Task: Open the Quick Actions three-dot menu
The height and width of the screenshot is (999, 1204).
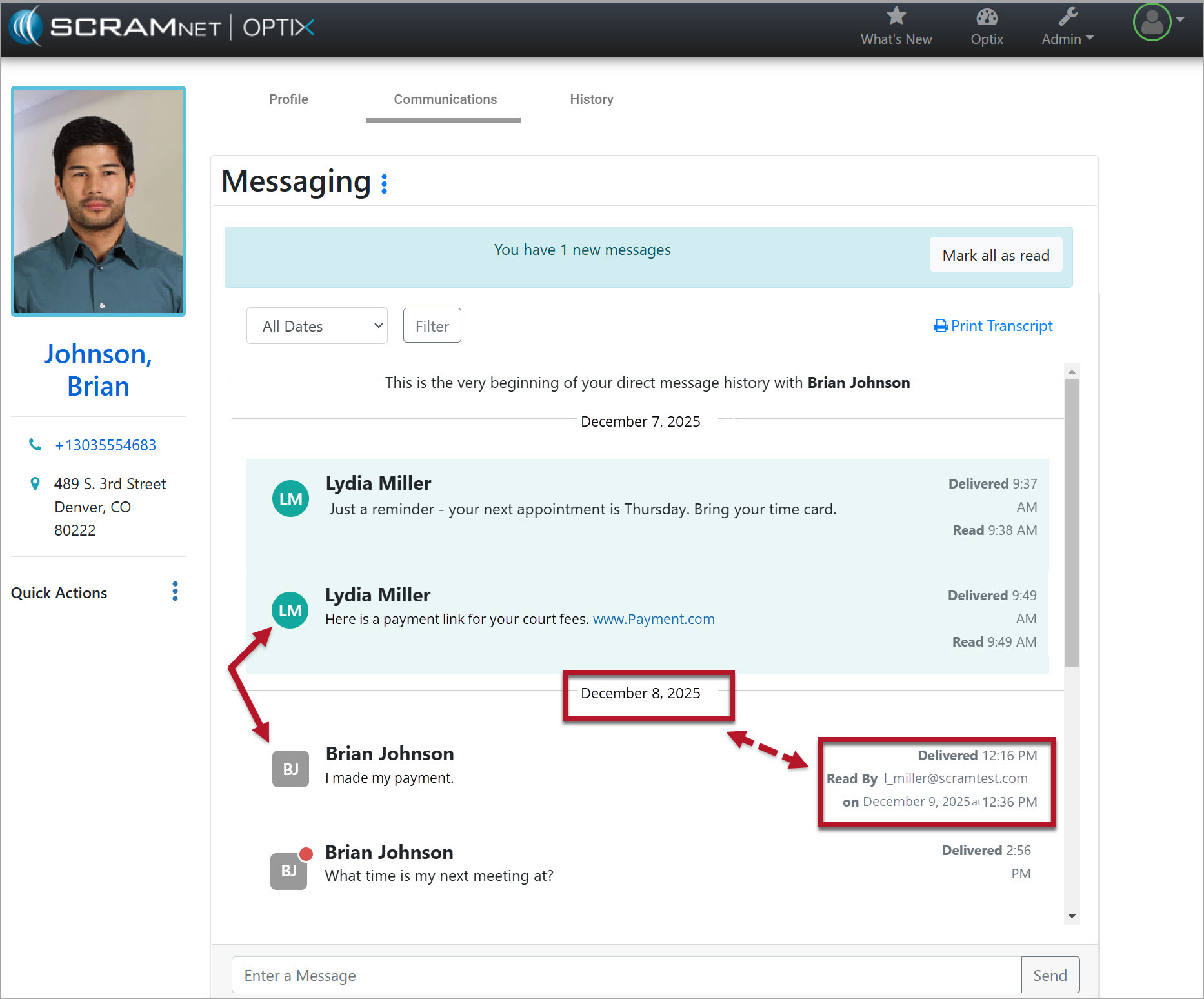Action: pos(175,591)
